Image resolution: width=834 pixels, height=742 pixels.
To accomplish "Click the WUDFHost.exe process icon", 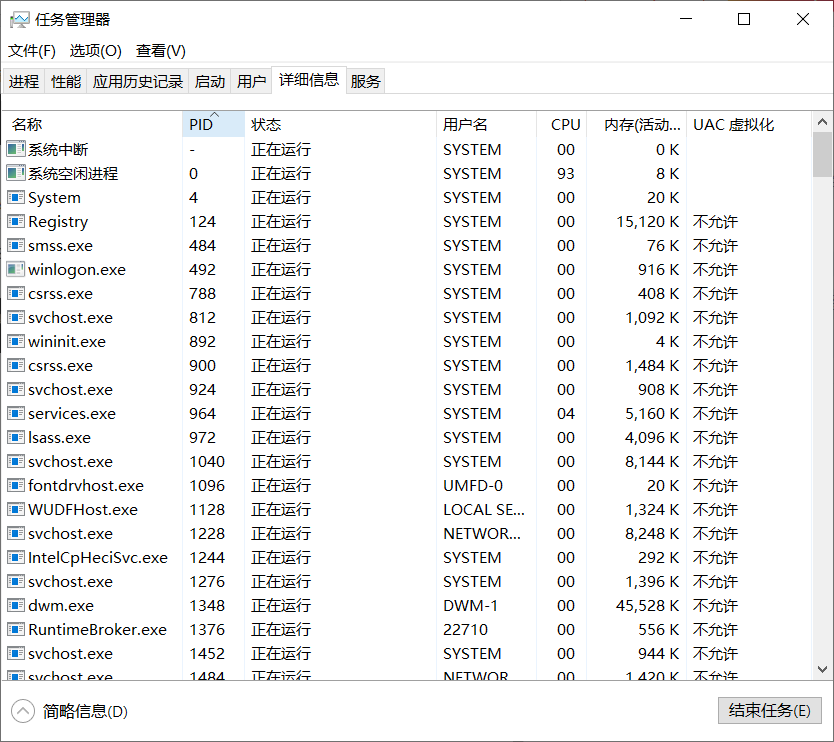I will pyautogui.click(x=14, y=509).
